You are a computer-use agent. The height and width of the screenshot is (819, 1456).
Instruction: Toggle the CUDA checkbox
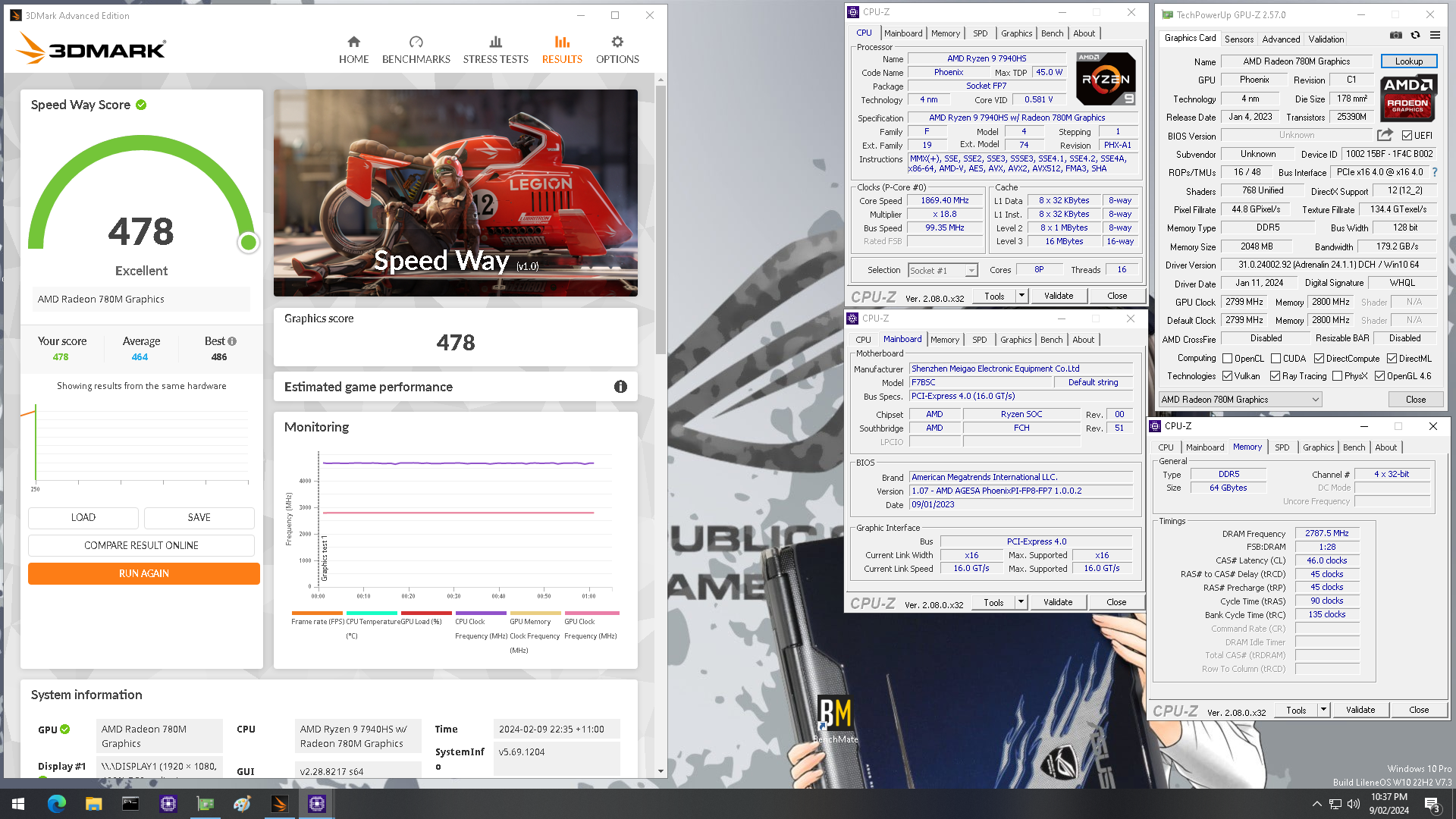pyautogui.click(x=1276, y=359)
